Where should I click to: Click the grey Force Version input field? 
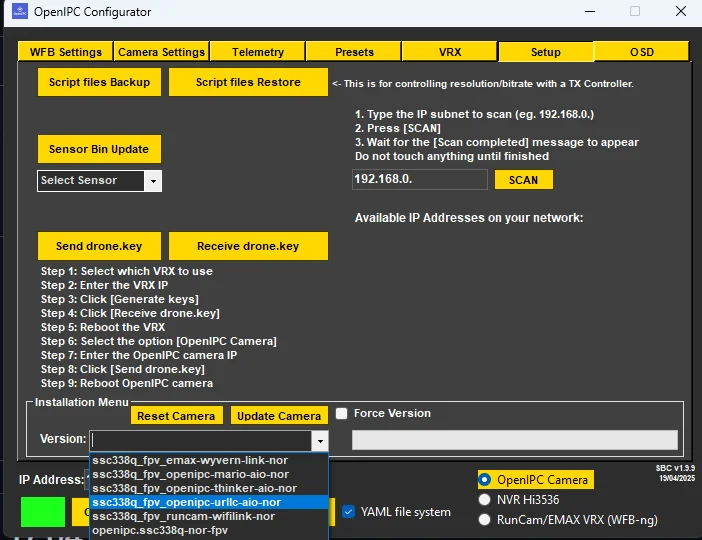point(514,440)
